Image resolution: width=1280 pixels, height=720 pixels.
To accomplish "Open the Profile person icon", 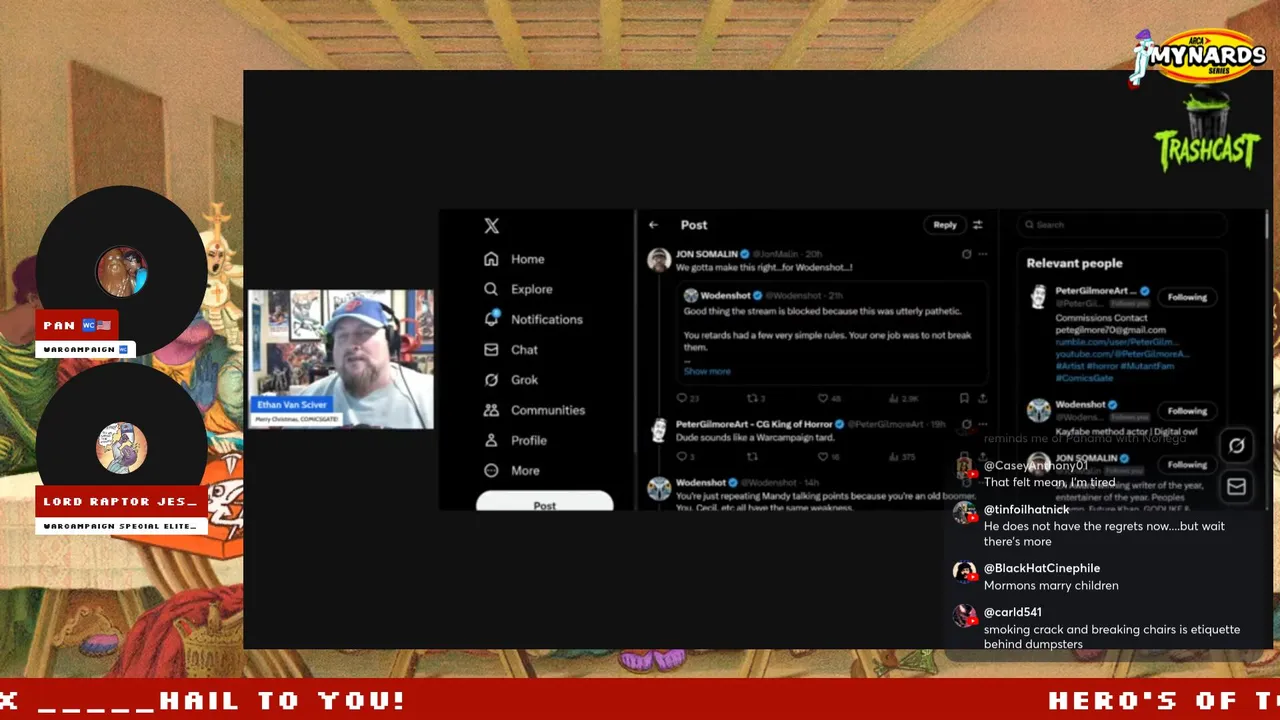I will coord(491,440).
